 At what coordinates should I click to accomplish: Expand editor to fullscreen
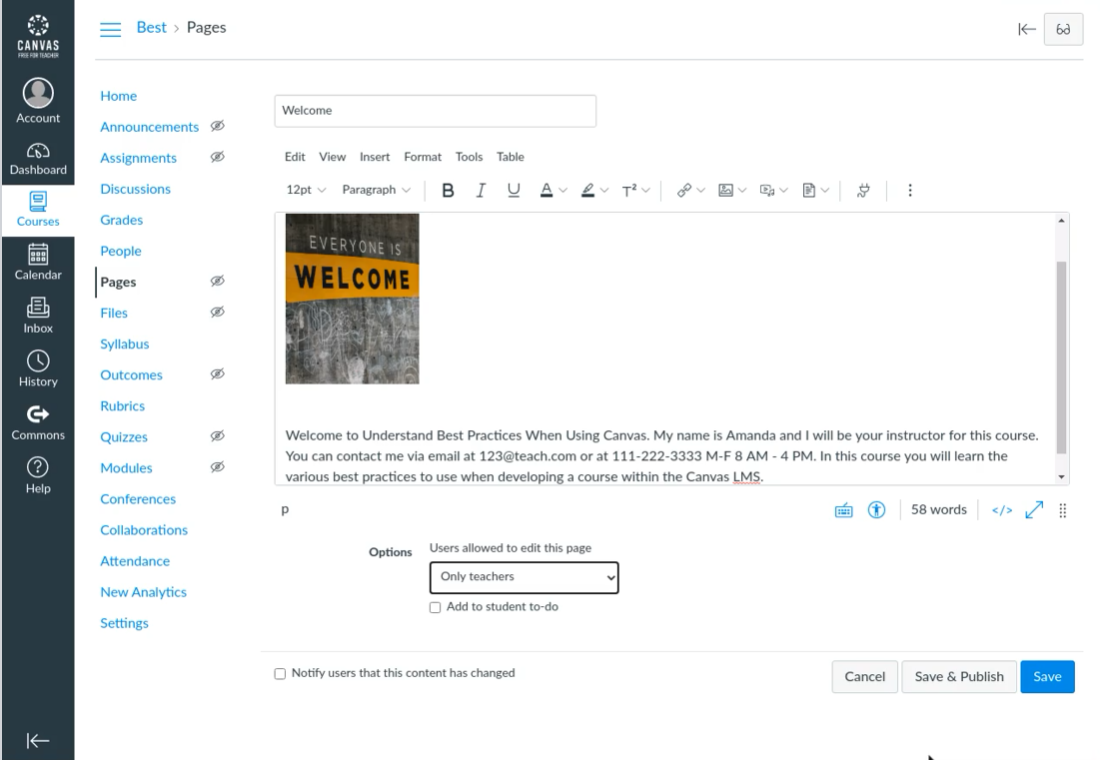tap(1034, 510)
